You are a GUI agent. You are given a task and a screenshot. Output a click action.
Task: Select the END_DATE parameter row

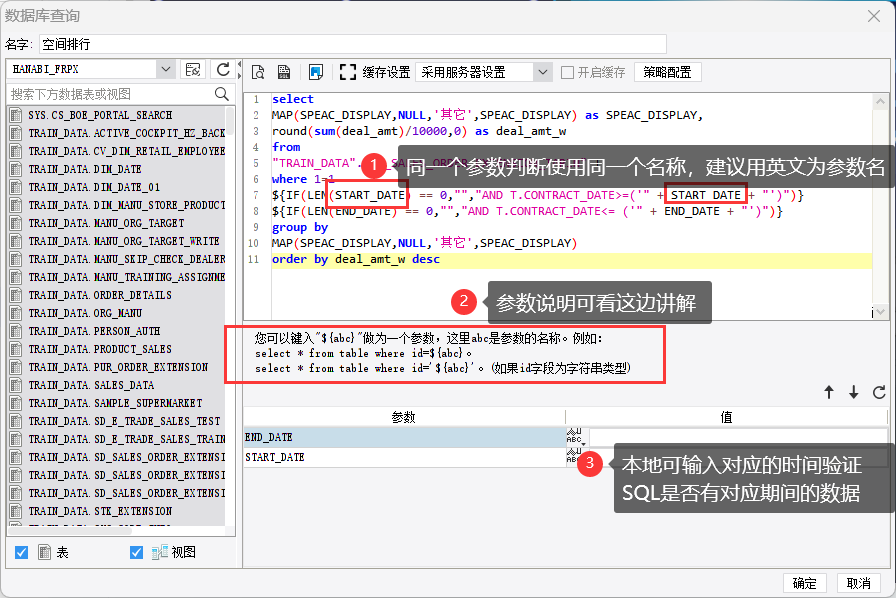[405, 437]
